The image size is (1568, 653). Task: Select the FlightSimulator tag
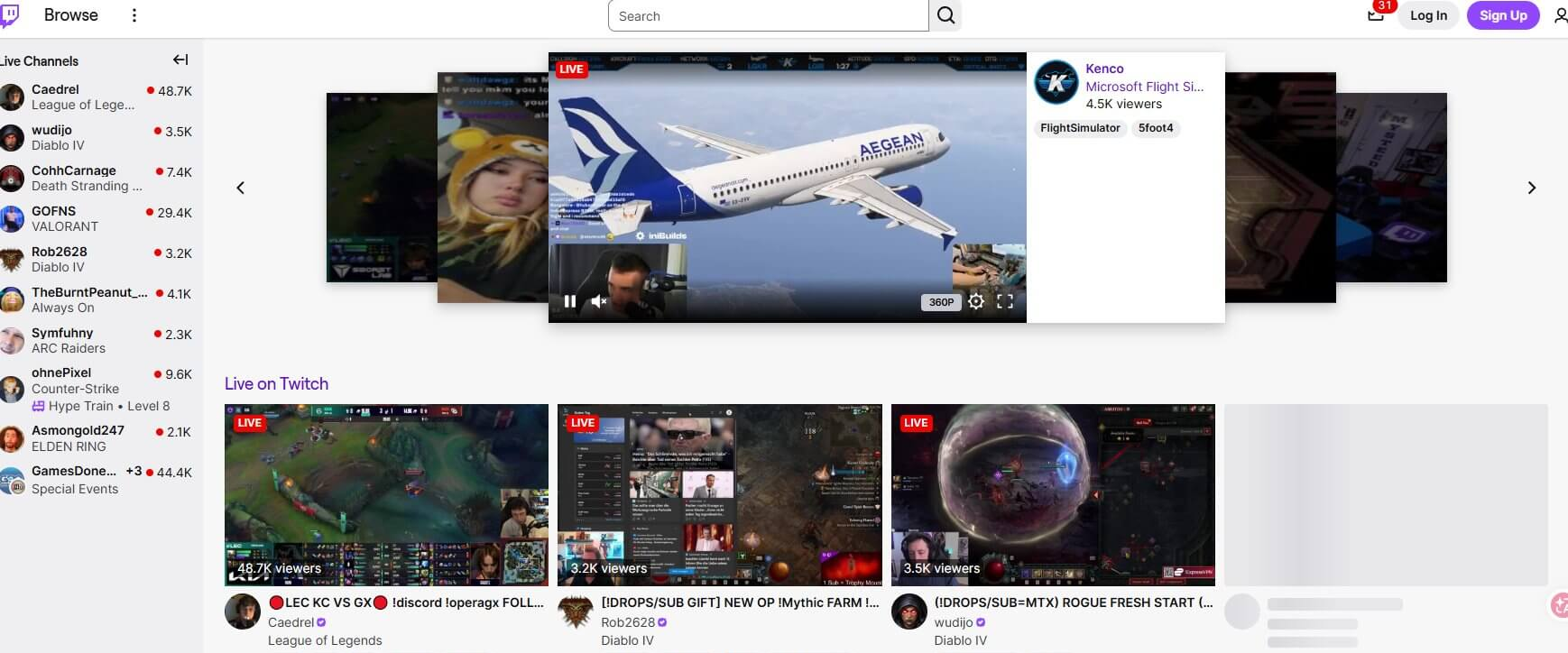pyautogui.click(x=1080, y=128)
